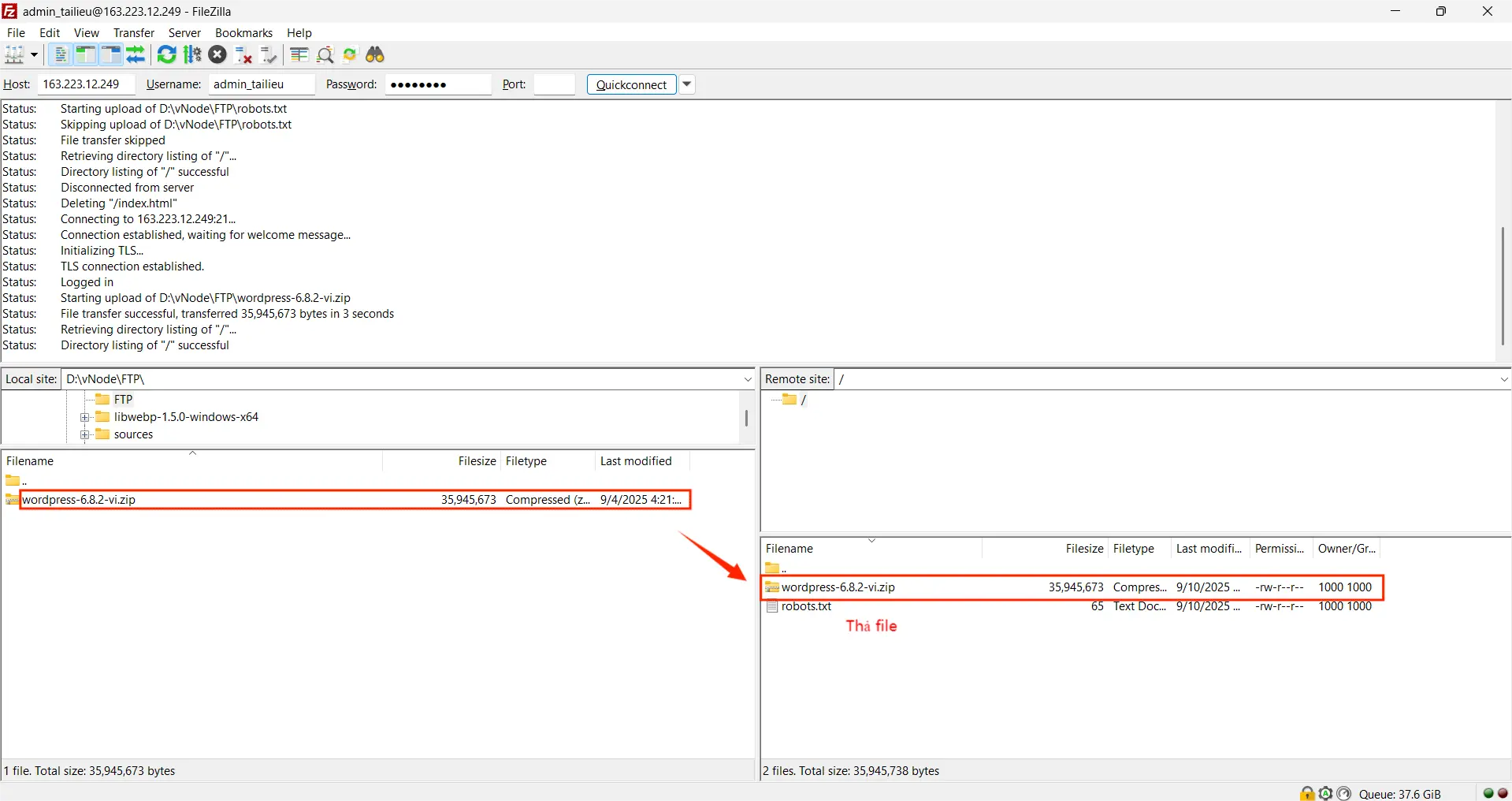
Task: Toggle synchronized browsing icon
Action: 350,54
